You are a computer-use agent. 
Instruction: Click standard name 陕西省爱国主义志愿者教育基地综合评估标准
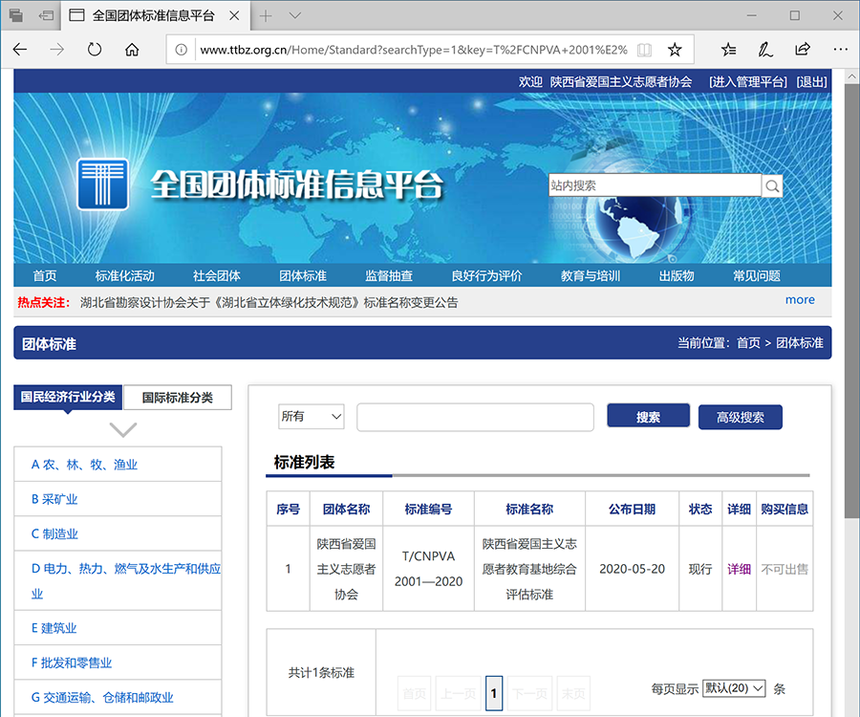(x=529, y=569)
